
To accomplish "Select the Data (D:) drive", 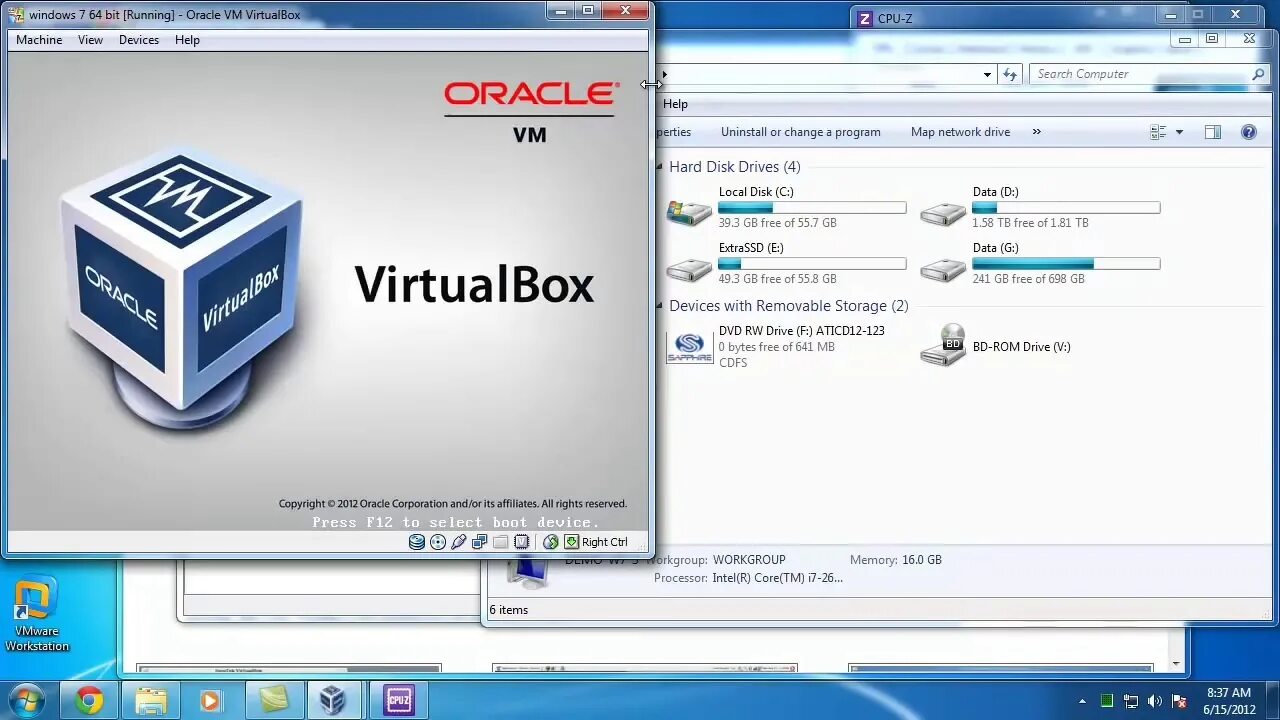I will (1040, 208).
